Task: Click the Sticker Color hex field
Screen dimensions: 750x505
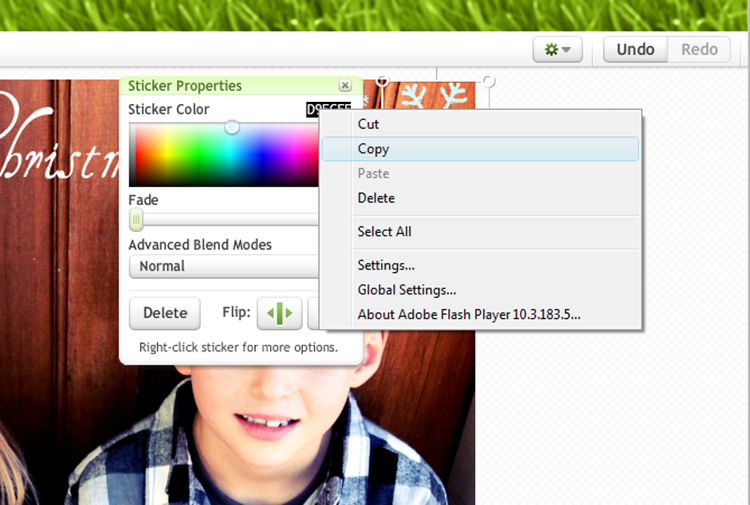Action: (329, 109)
